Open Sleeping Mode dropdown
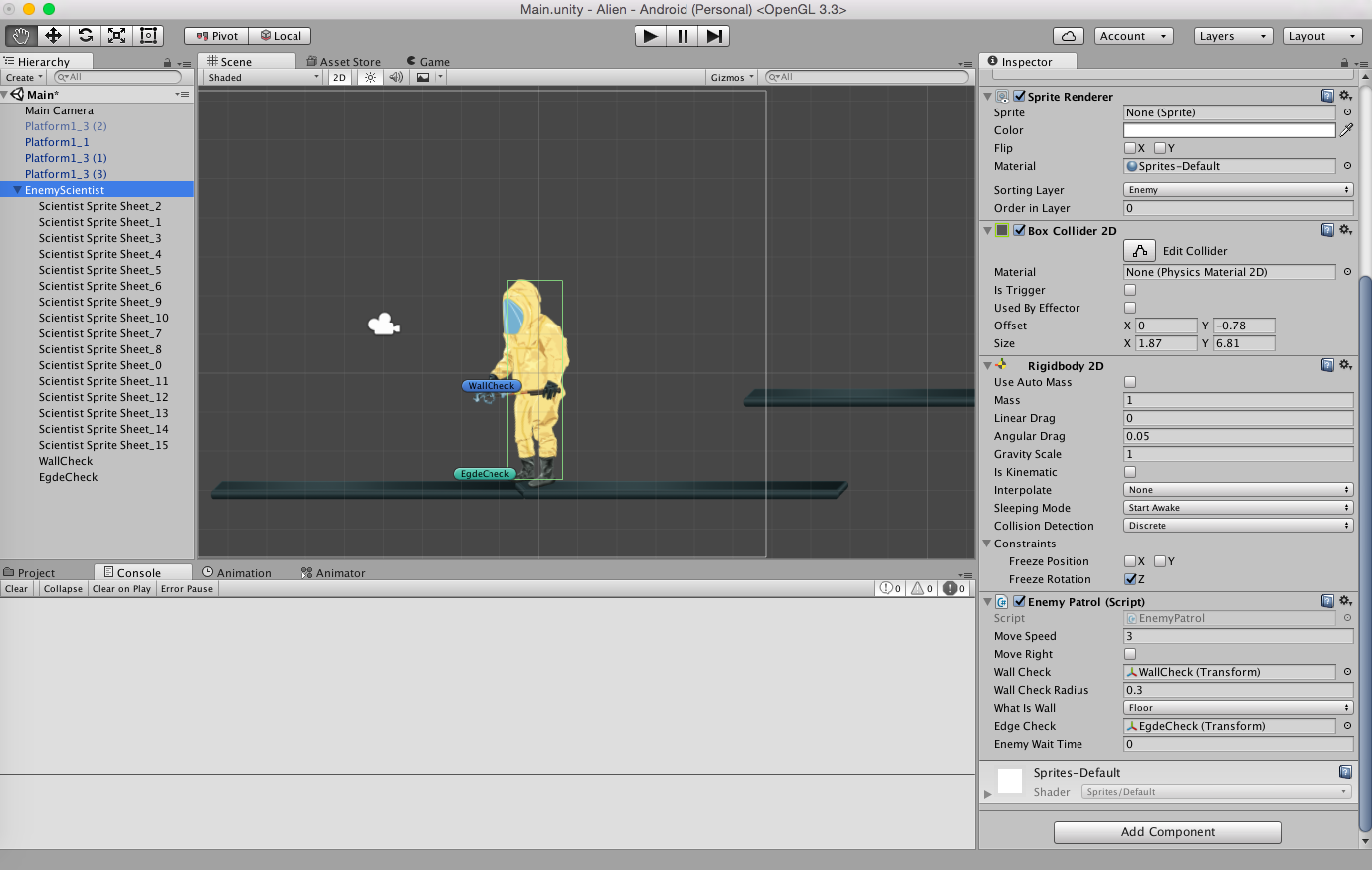Image resolution: width=1372 pixels, height=870 pixels. click(1239, 508)
